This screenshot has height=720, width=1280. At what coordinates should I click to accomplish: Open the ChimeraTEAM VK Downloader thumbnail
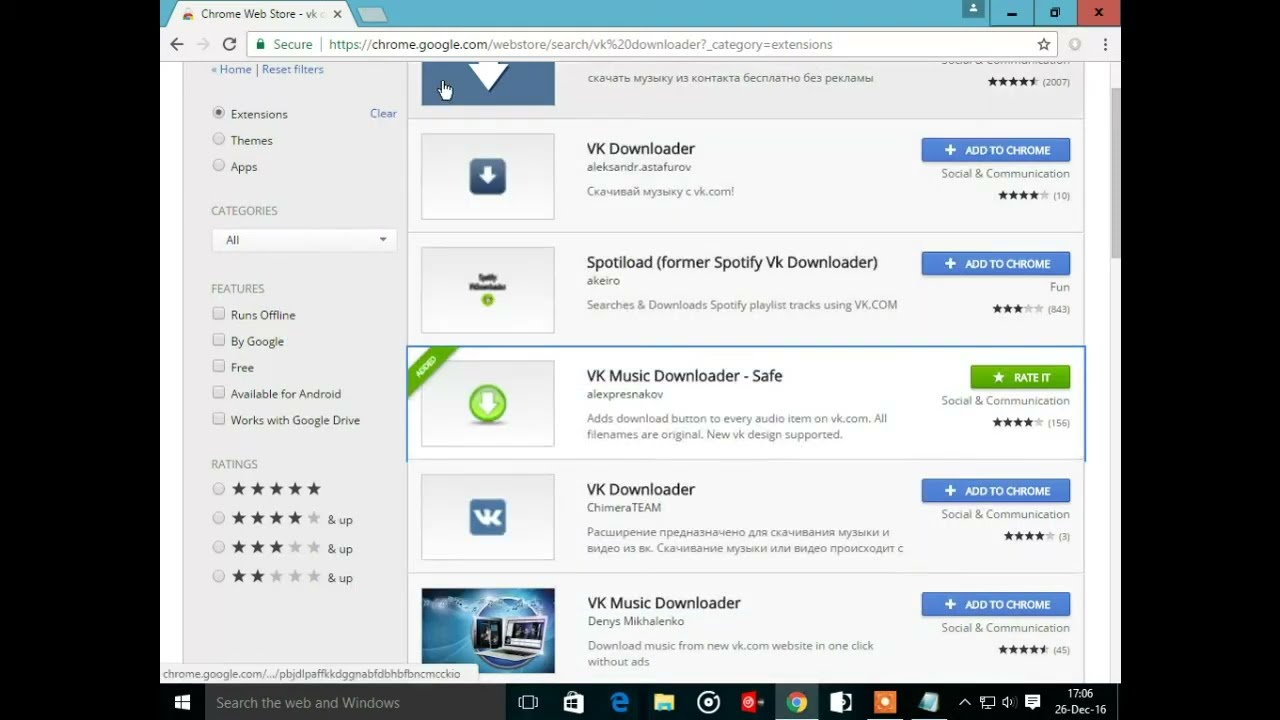(x=488, y=517)
